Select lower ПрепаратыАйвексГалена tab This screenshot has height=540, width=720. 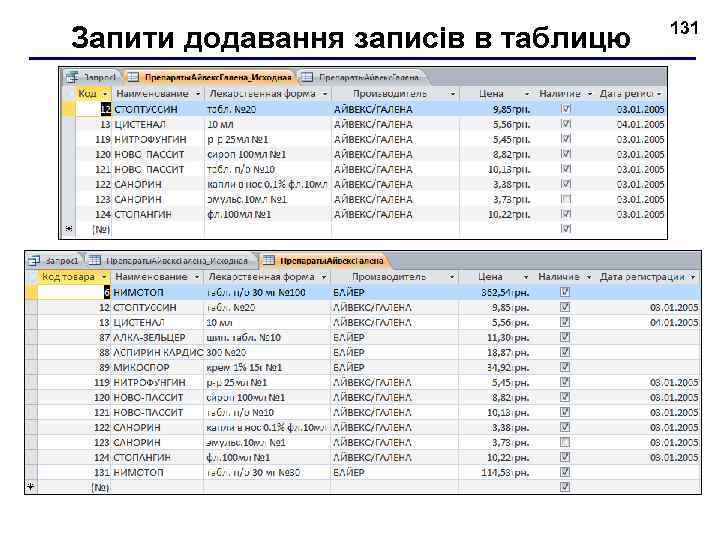(324, 261)
